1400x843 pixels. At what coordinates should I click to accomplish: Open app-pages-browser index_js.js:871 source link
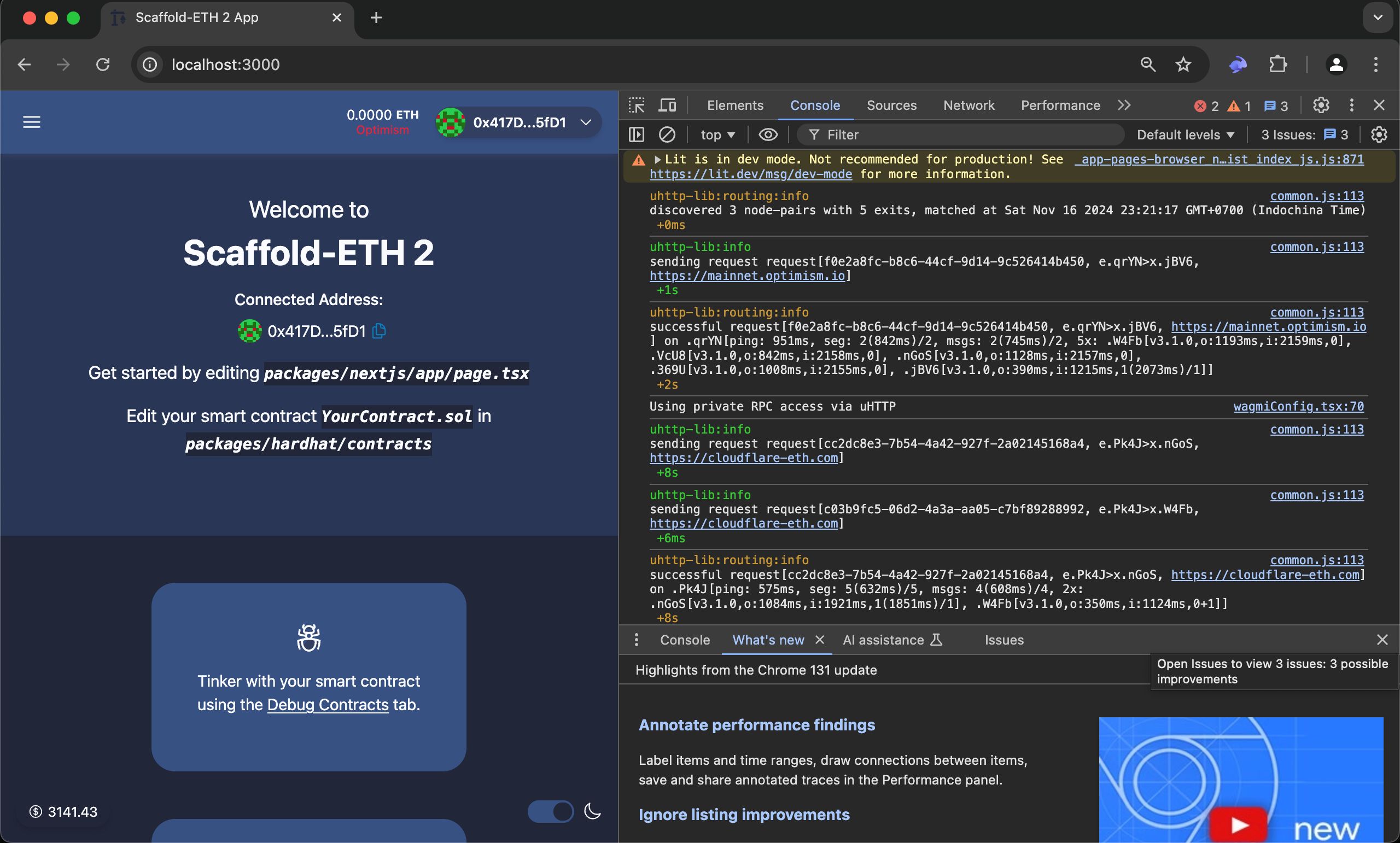pos(1220,160)
